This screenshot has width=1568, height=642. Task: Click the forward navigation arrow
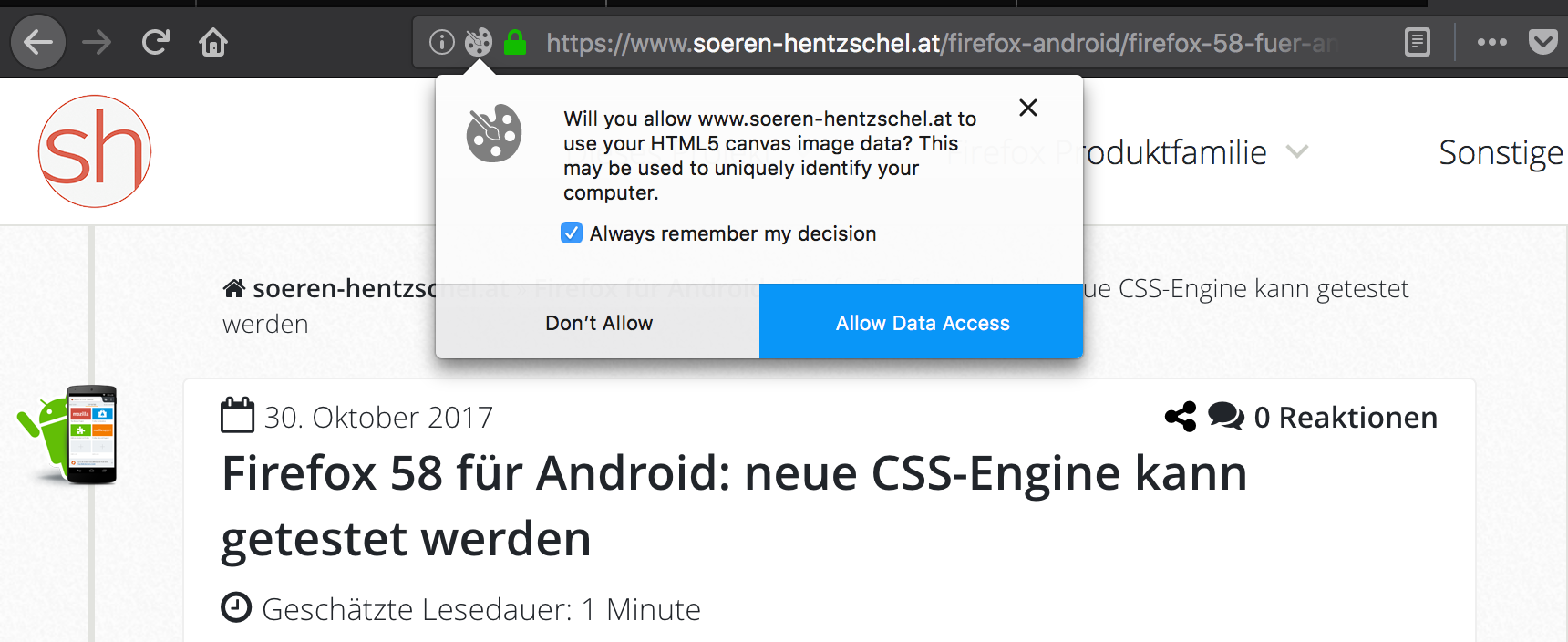point(97,42)
